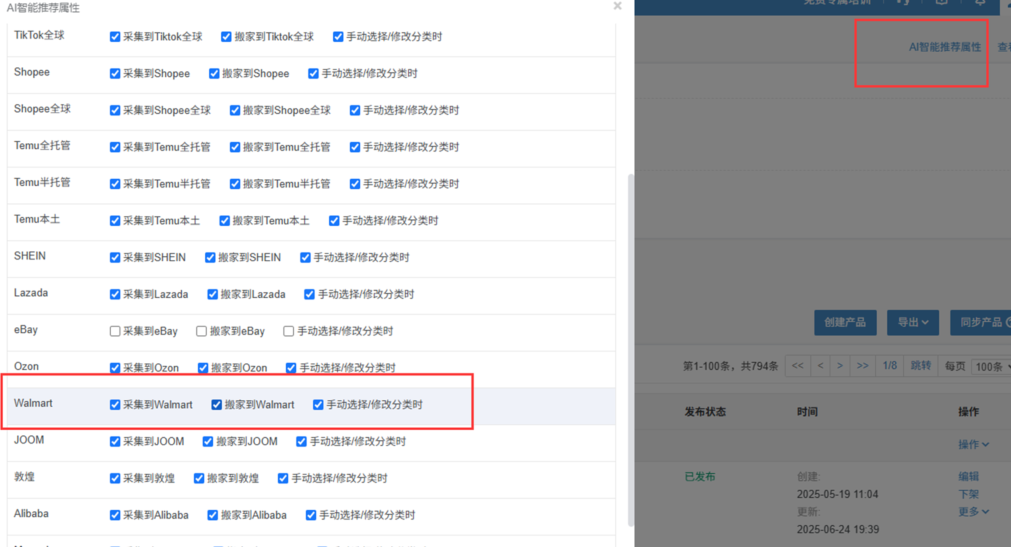This screenshot has width=1011, height=547.
Task: Uncheck 采集到Ozon checkbox
Action: (x=115, y=368)
